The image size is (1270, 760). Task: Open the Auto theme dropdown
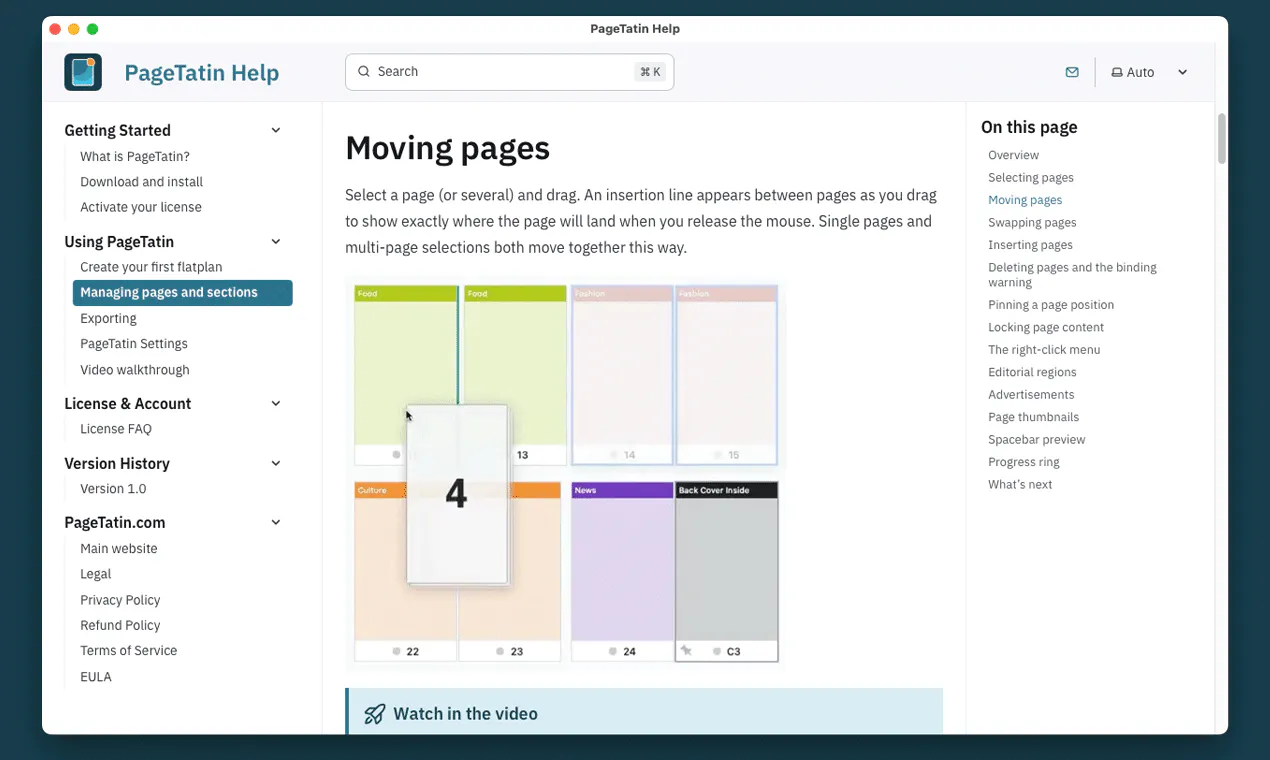pyautogui.click(x=1150, y=72)
